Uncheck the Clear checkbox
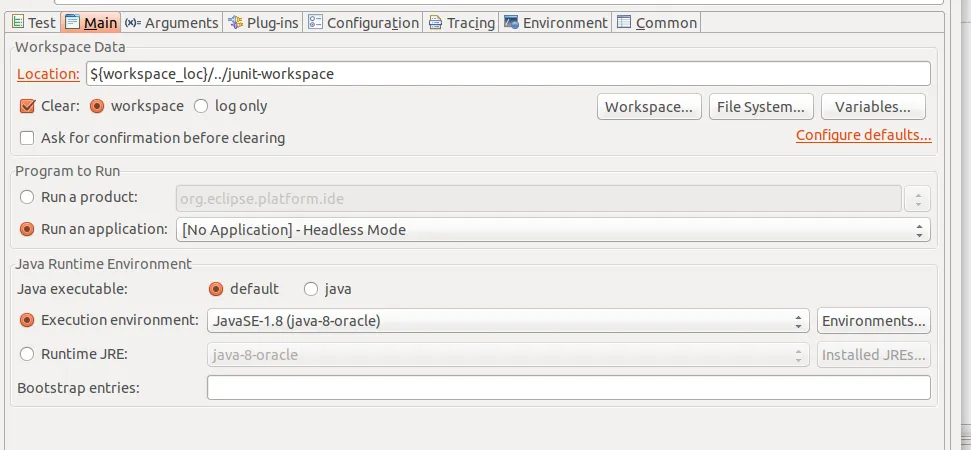This screenshot has height=450, width=971. pos(27,106)
